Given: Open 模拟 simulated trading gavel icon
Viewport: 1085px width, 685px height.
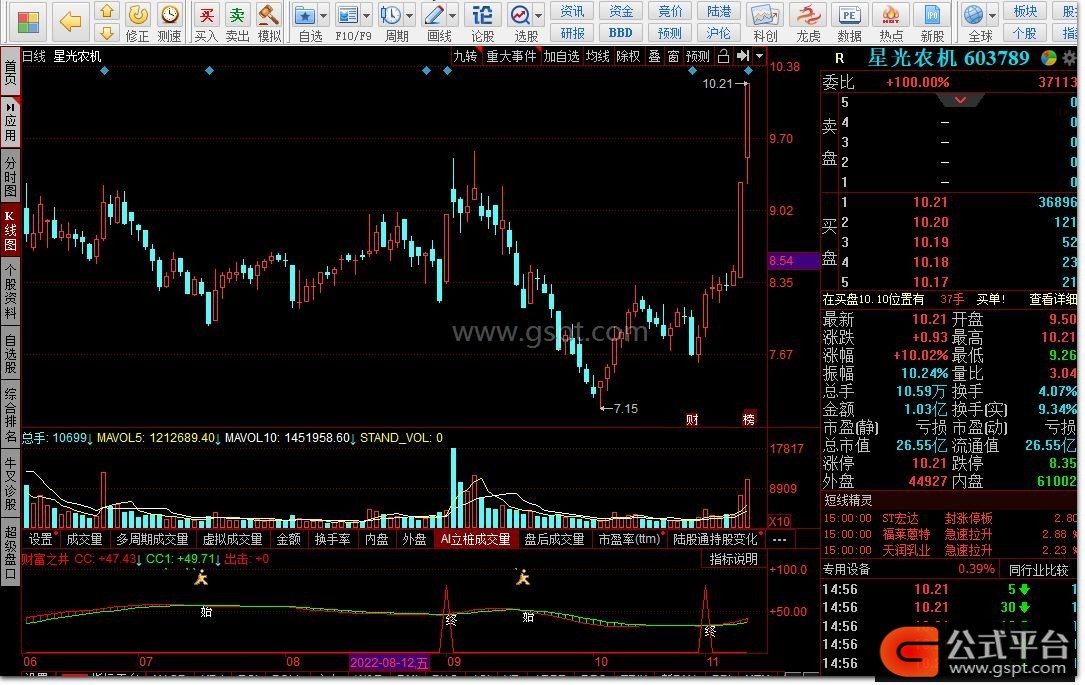Looking at the screenshot, I should [269, 22].
